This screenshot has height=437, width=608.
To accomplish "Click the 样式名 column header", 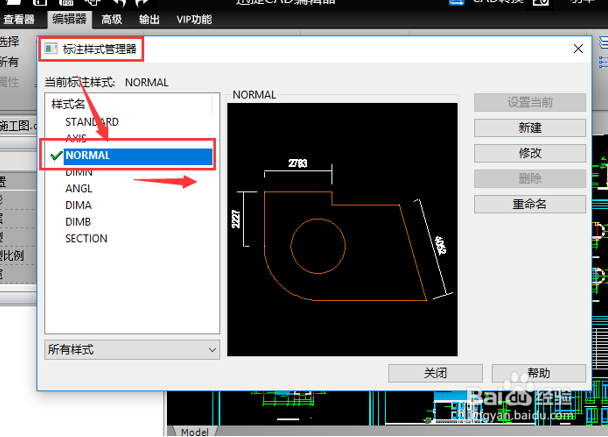I will click(x=68, y=104).
